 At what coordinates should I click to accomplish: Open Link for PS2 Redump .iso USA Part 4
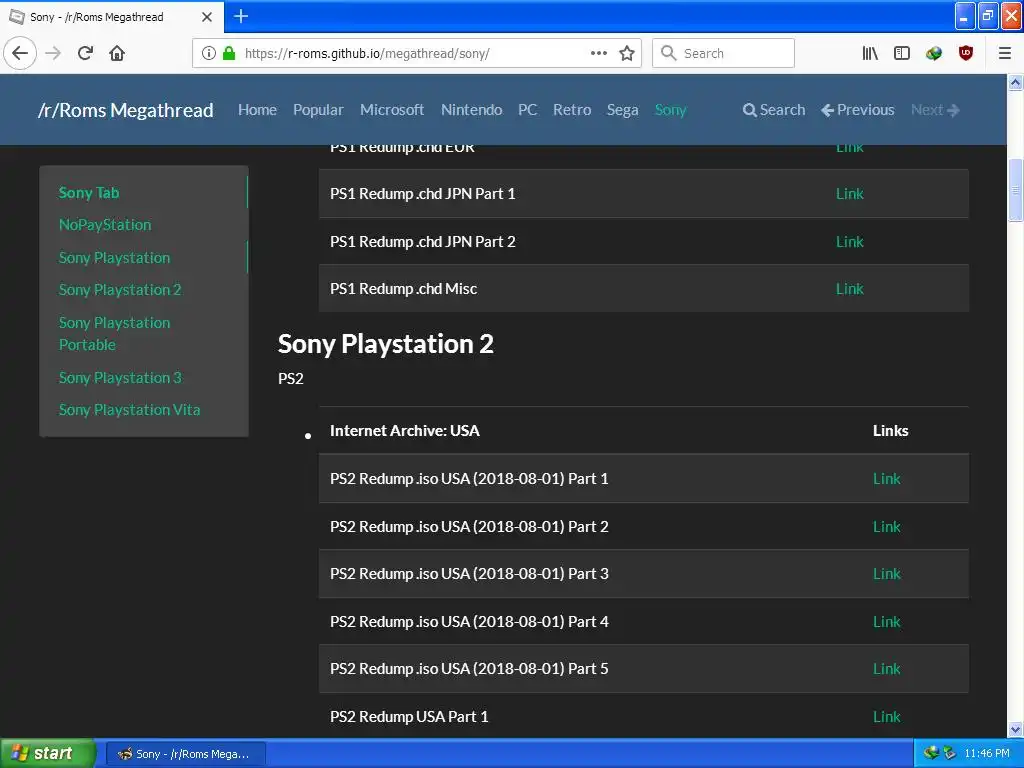(887, 622)
